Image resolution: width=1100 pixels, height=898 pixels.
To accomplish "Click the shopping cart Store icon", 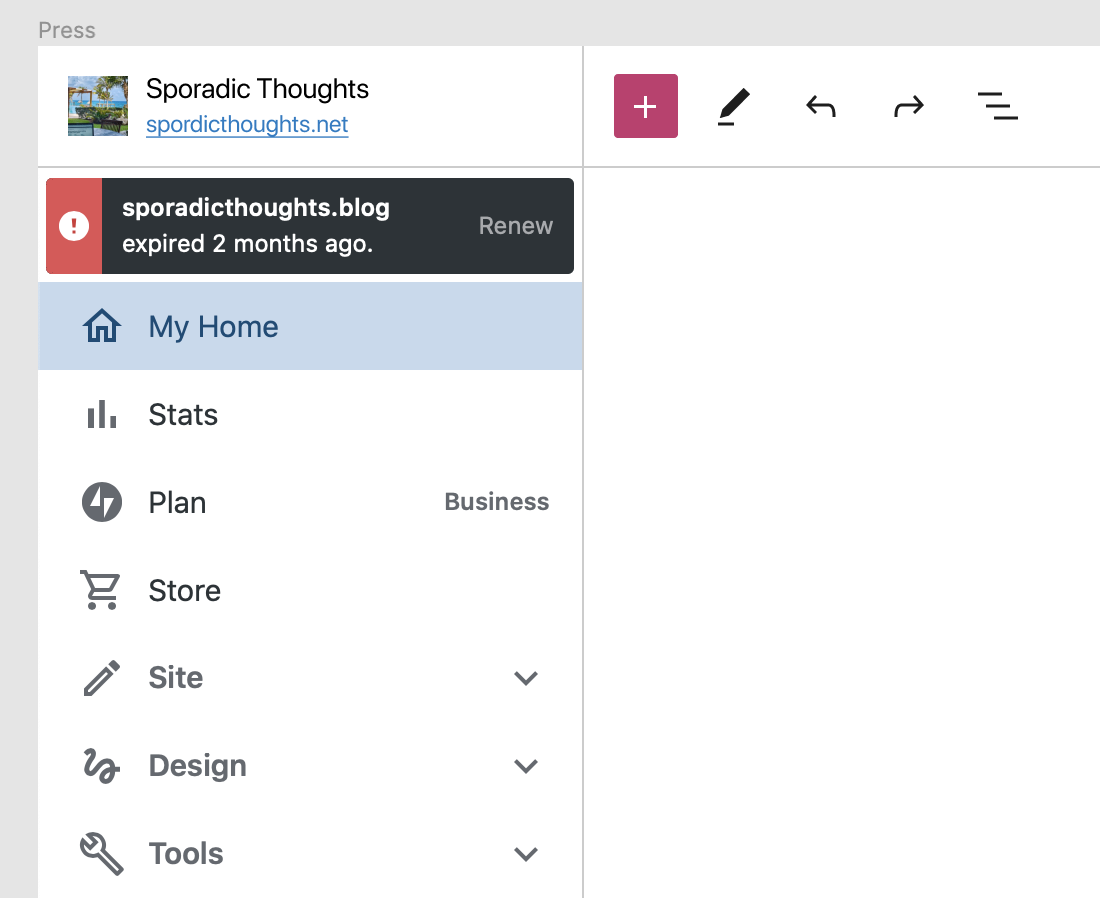I will (x=101, y=590).
